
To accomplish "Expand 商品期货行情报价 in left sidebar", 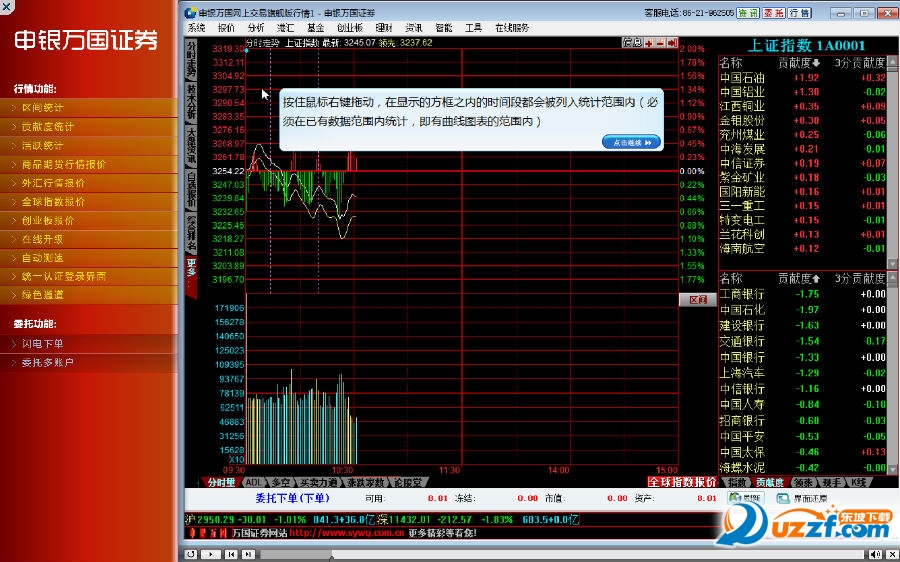I will (88, 164).
